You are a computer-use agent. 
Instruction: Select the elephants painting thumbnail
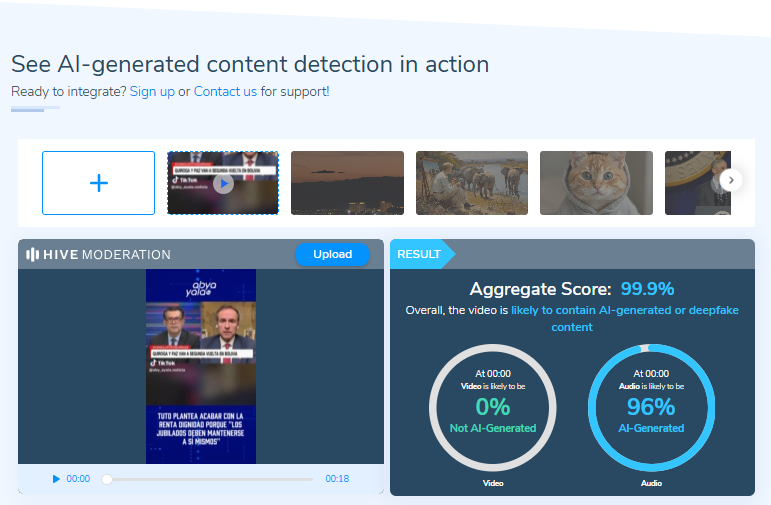tap(472, 183)
